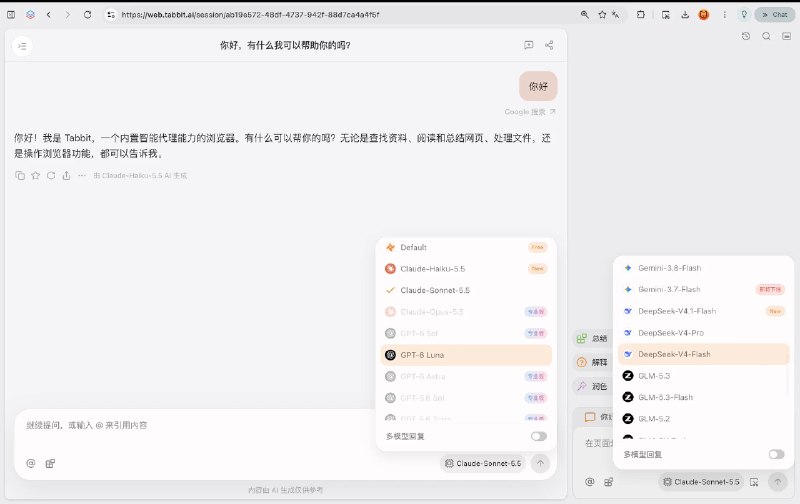
Task: Click the screen capture selection icon in toolbar
Action: [x=665, y=15]
